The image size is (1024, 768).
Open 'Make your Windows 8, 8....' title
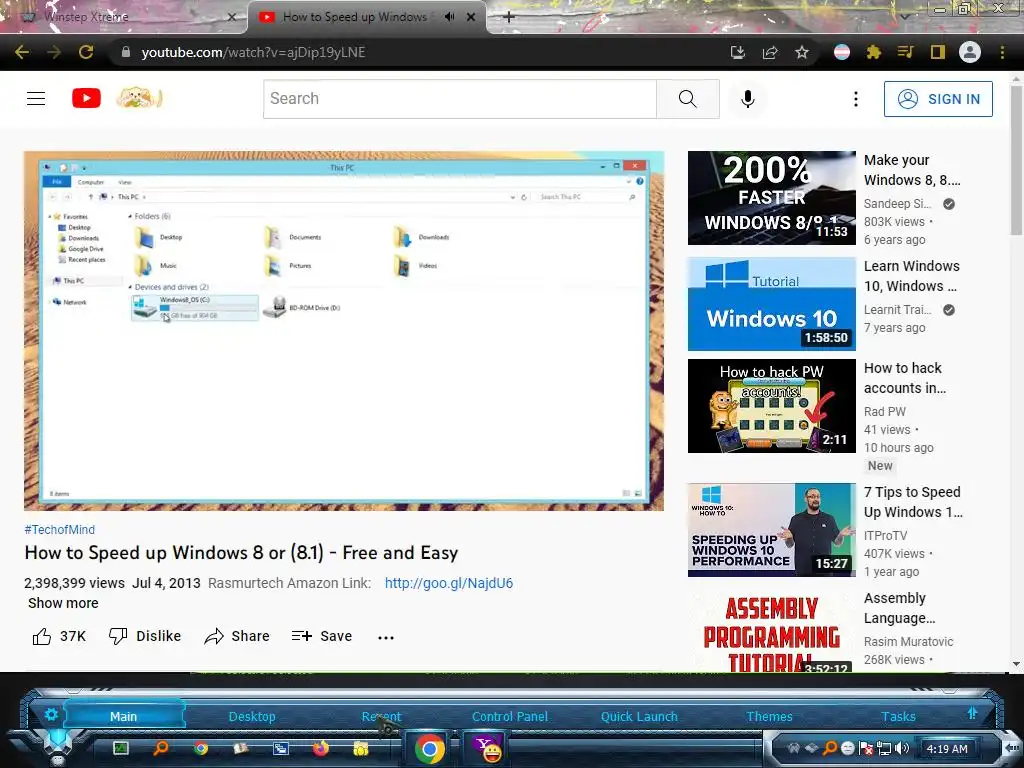pos(912,170)
